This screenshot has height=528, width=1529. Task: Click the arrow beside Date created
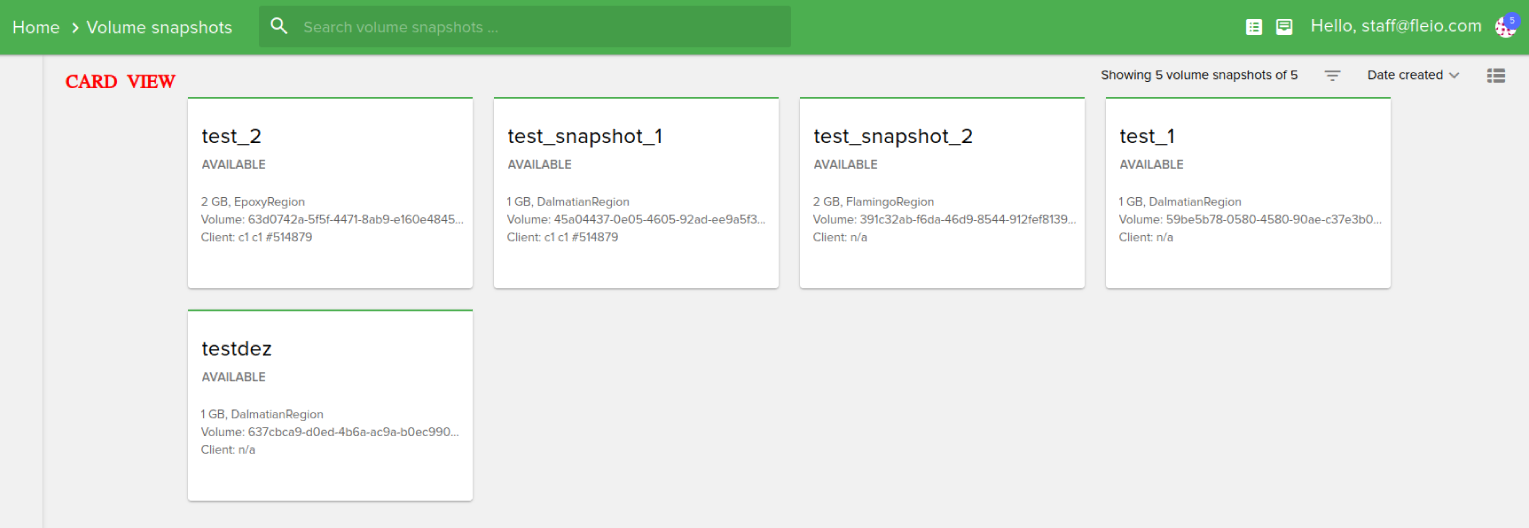(1454, 75)
